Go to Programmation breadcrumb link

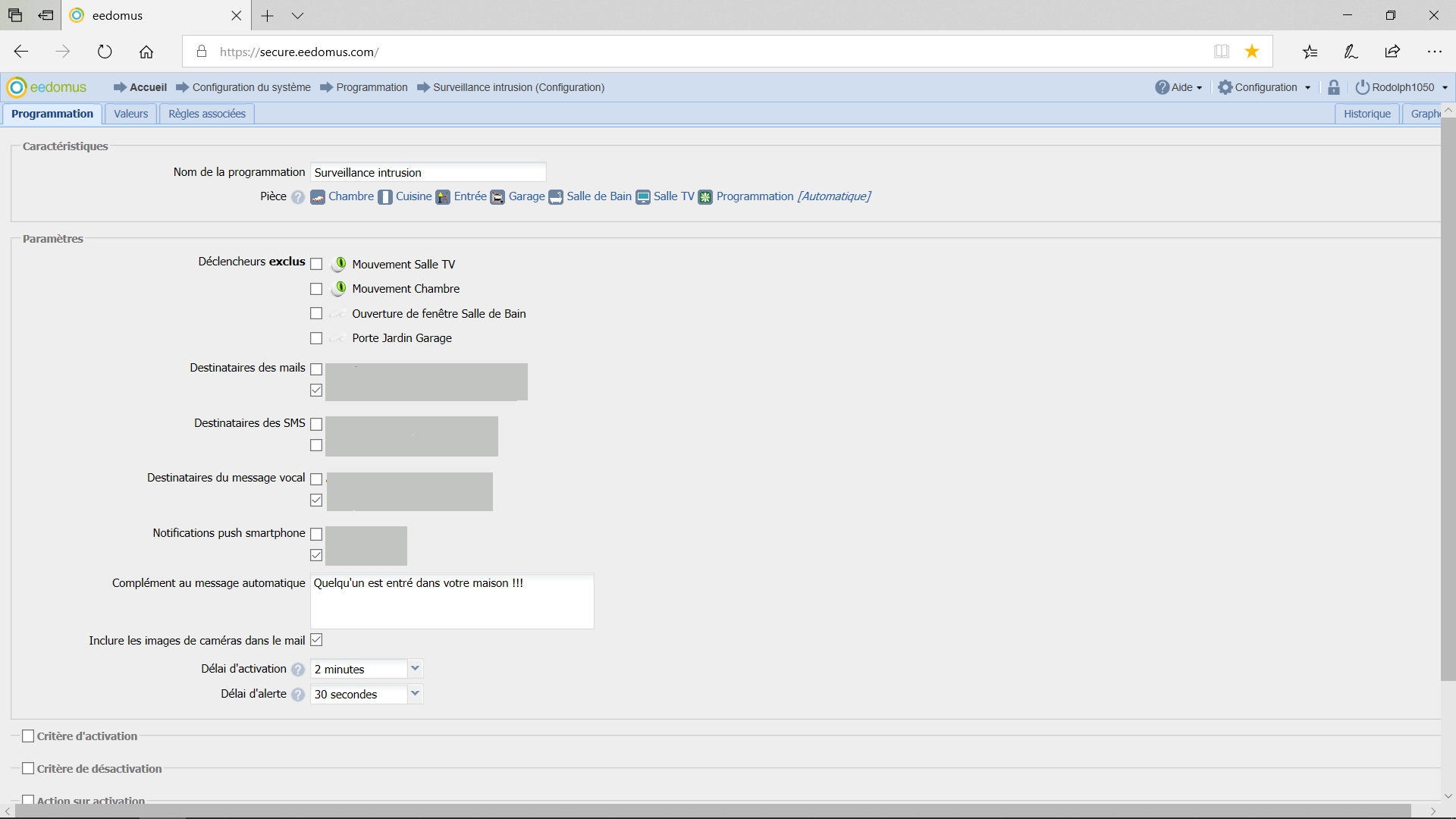[x=372, y=87]
